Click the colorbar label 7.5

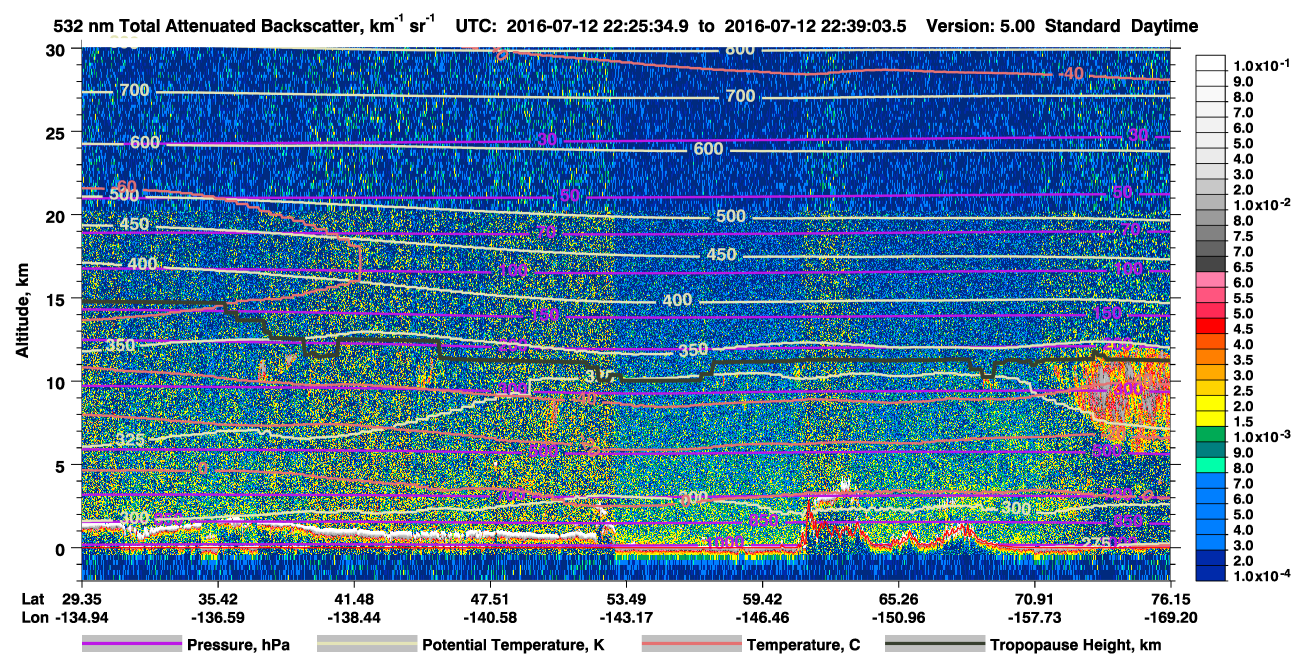point(1244,236)
